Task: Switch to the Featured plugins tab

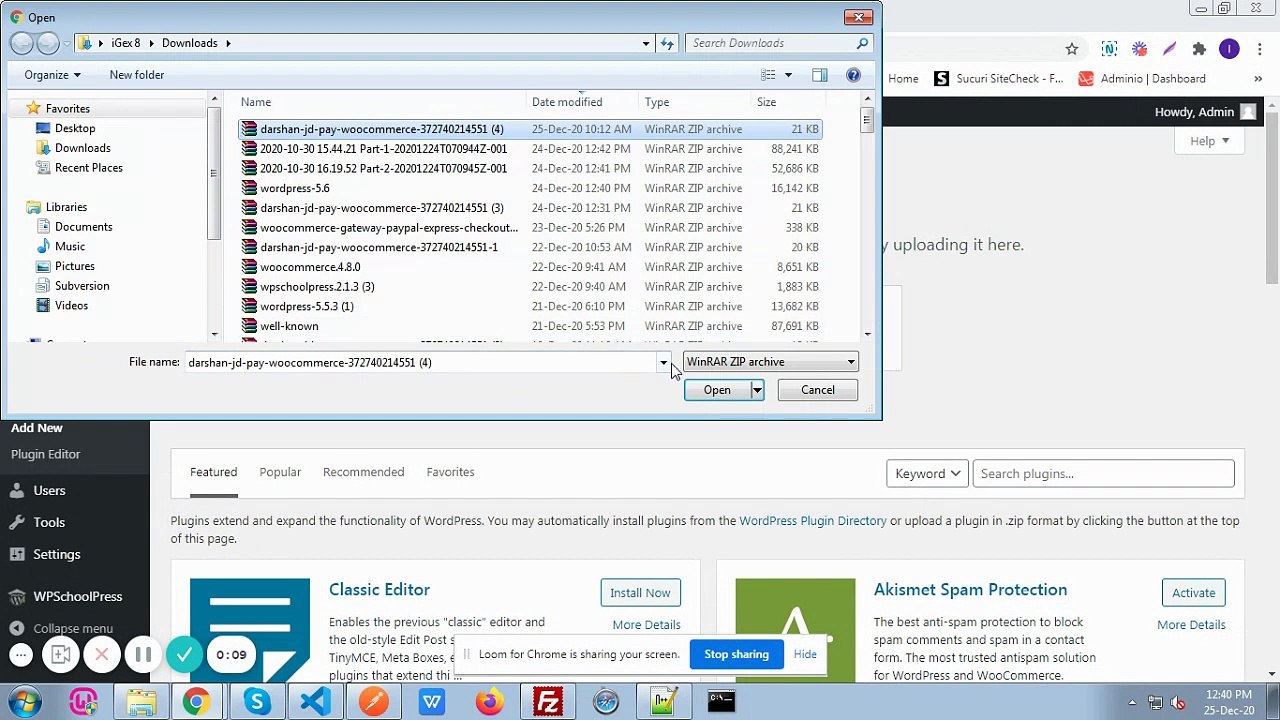Action: pos(214,472)
